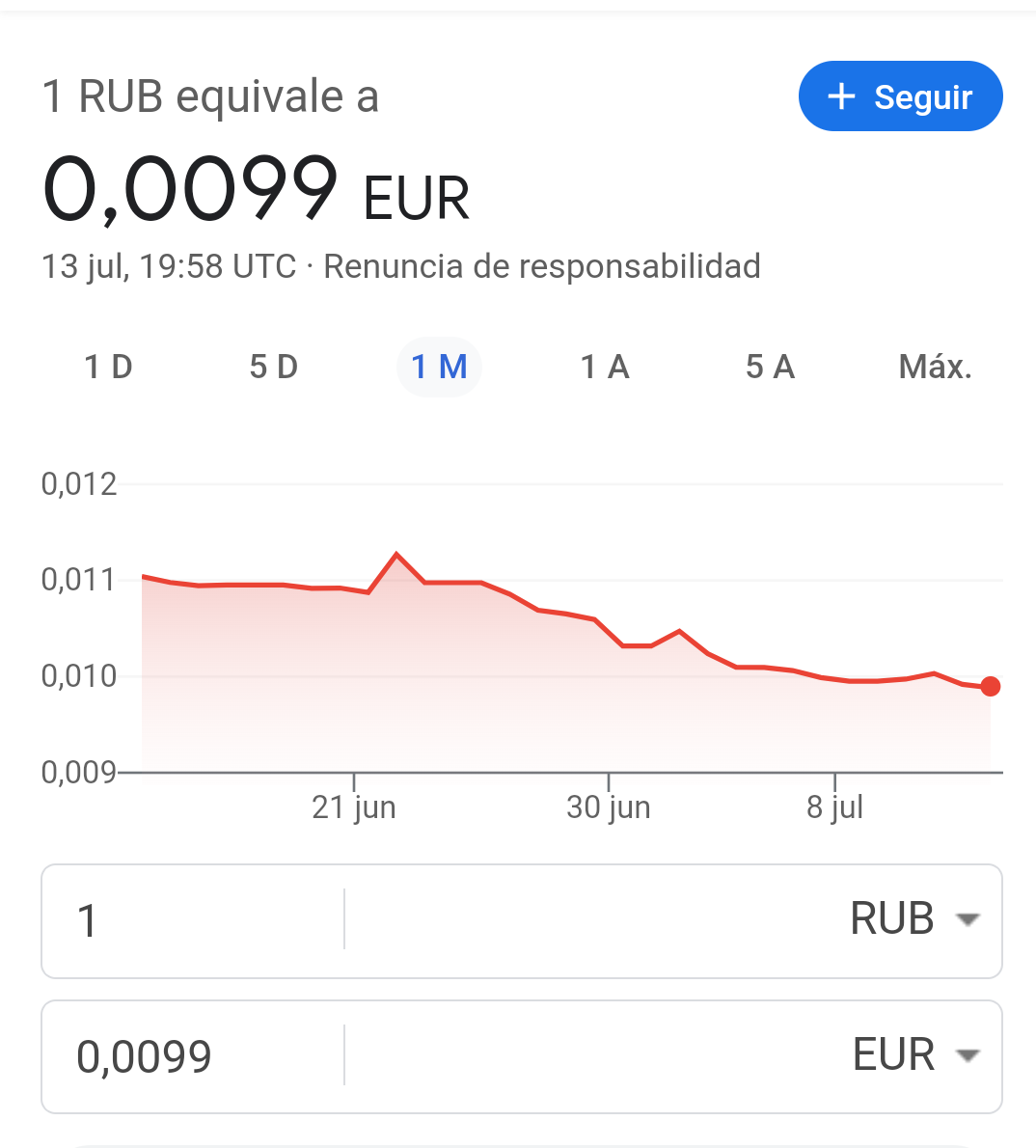Click the EUR amount input field

click(x=193, y=1056)
